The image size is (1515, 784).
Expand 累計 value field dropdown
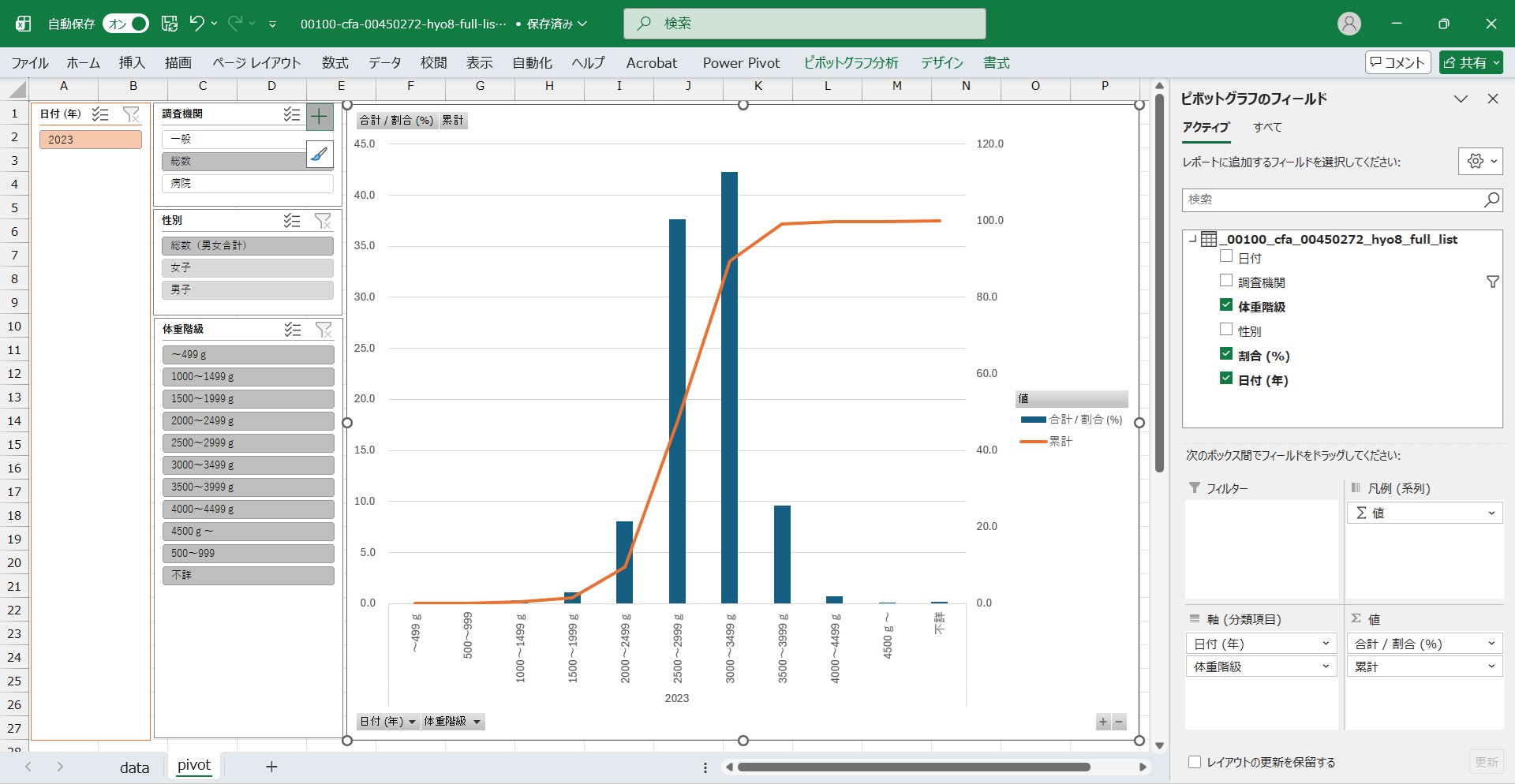point(1491,666)
